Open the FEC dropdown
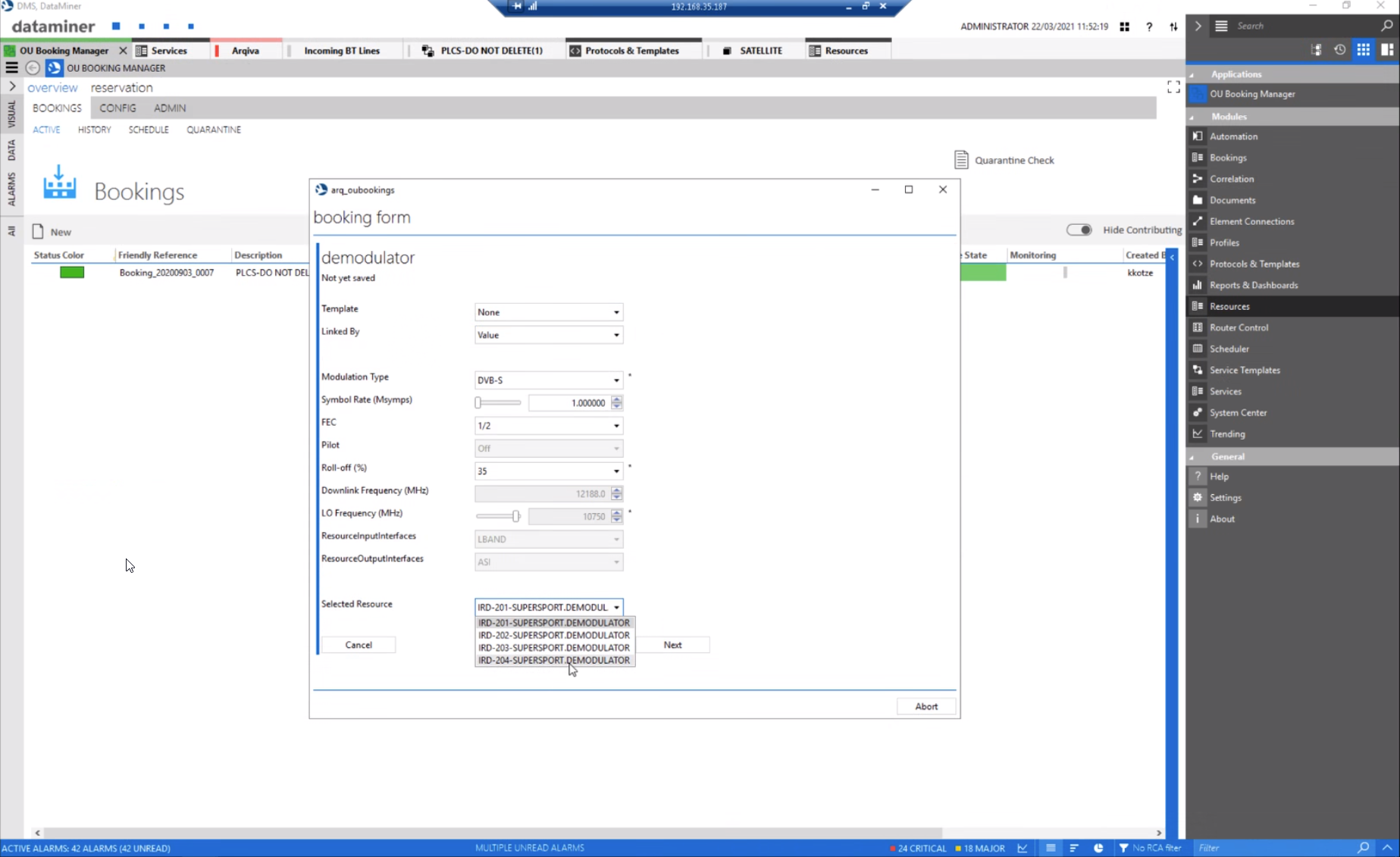1400x857 pixels. (549, 426)
